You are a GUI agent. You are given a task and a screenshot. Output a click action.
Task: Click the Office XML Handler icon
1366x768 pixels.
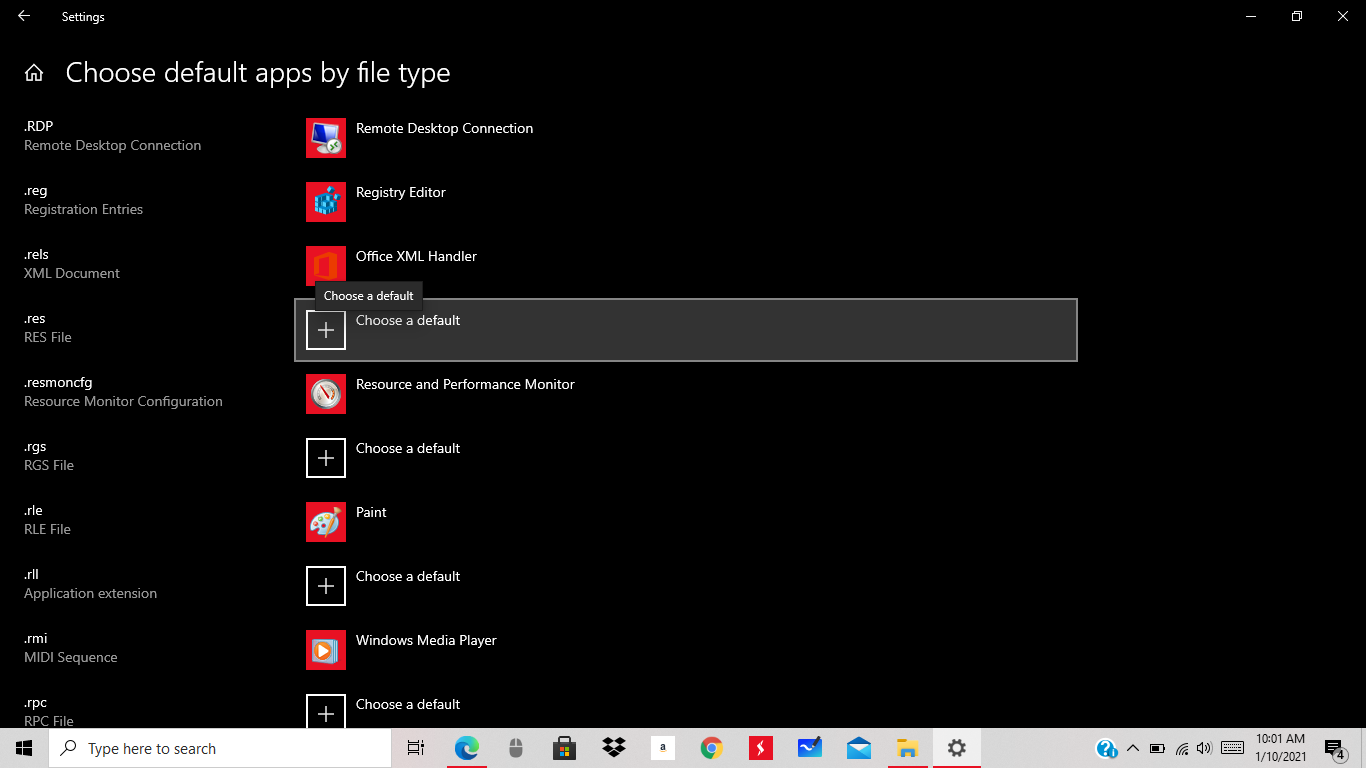[x=326, y=266]
